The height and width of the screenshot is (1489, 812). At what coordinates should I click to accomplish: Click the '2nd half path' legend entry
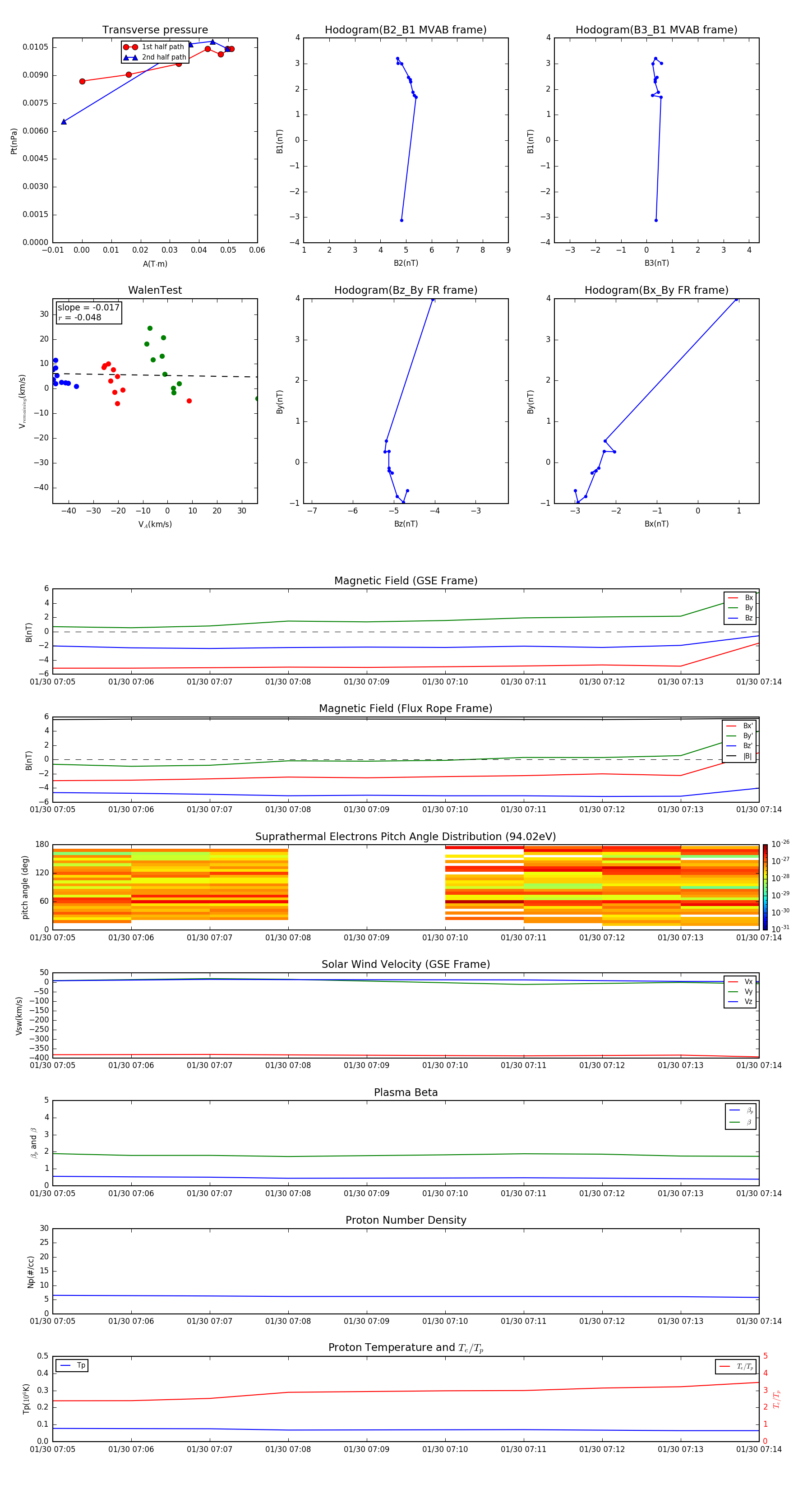coord(156,57)
